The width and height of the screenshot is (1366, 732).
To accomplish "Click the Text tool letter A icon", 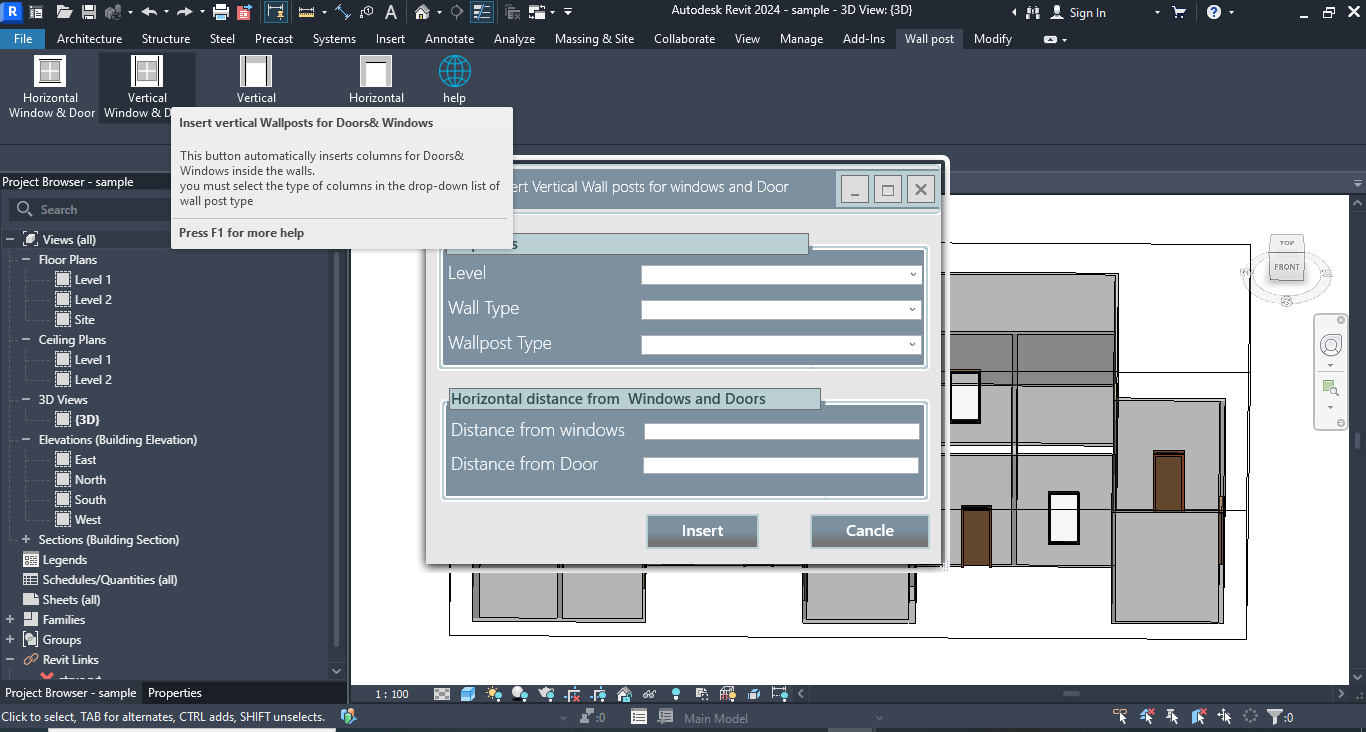I will click(390, 13).
